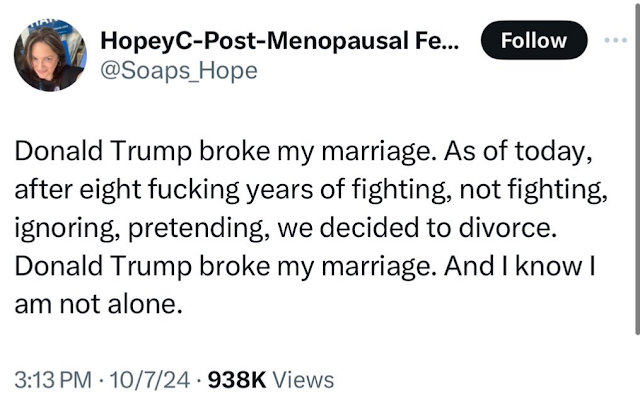Open the HopeyC-Post-Menopausal display name
This screenshot has height=404, width=640.
282,40
